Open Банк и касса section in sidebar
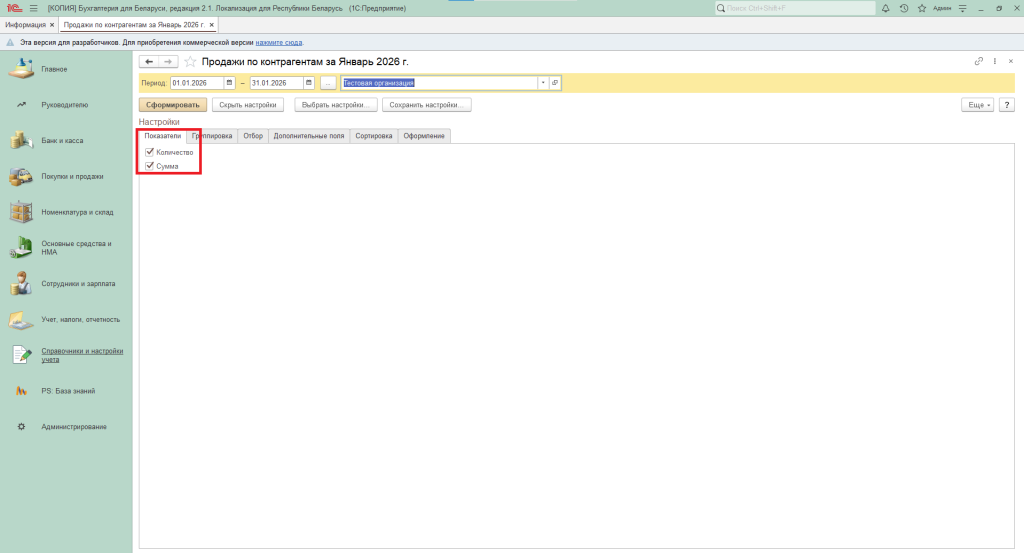Viewport: 1024px width, 553px height. pyautogui.click(x=62, y=140)
